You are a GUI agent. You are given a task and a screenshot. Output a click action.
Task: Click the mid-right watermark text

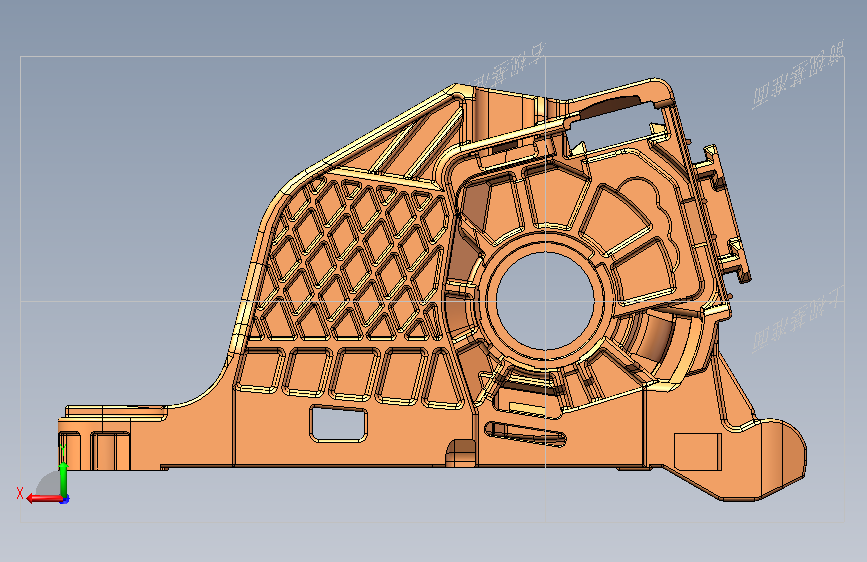pyautogui.click(x=798, y=319)
